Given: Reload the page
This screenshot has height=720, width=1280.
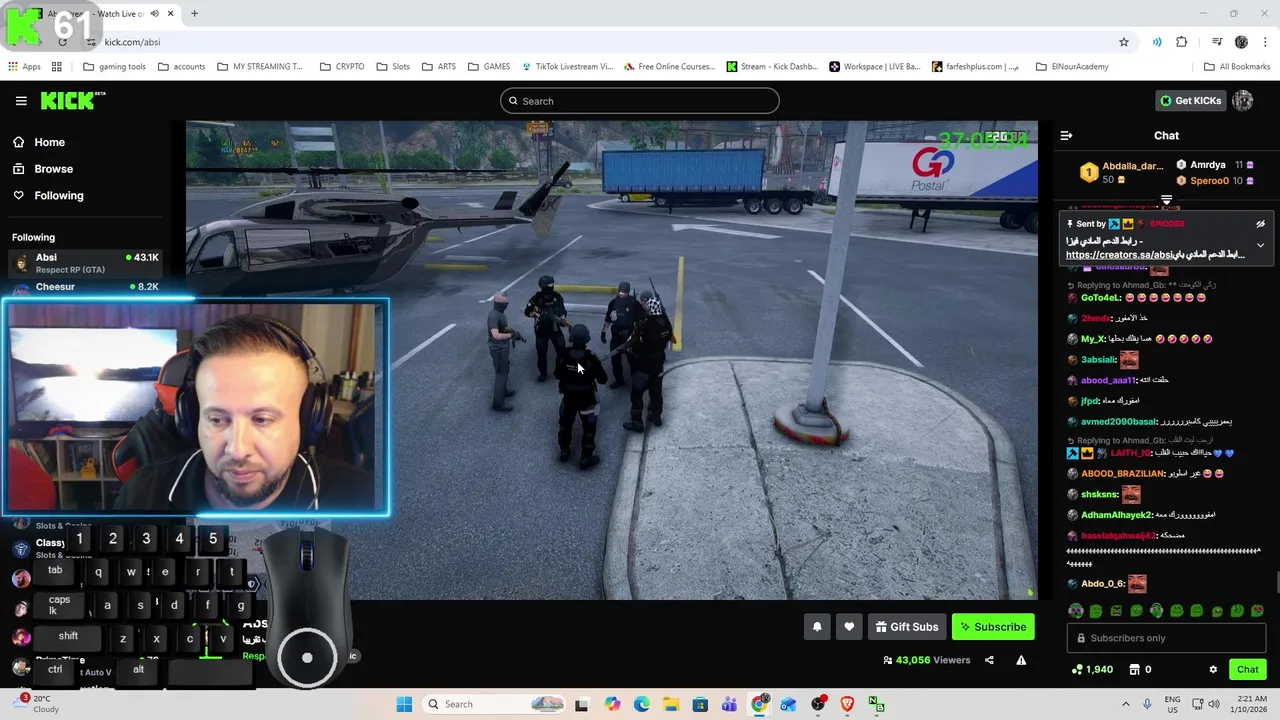Looking at the screenshot, I should 62,42.
